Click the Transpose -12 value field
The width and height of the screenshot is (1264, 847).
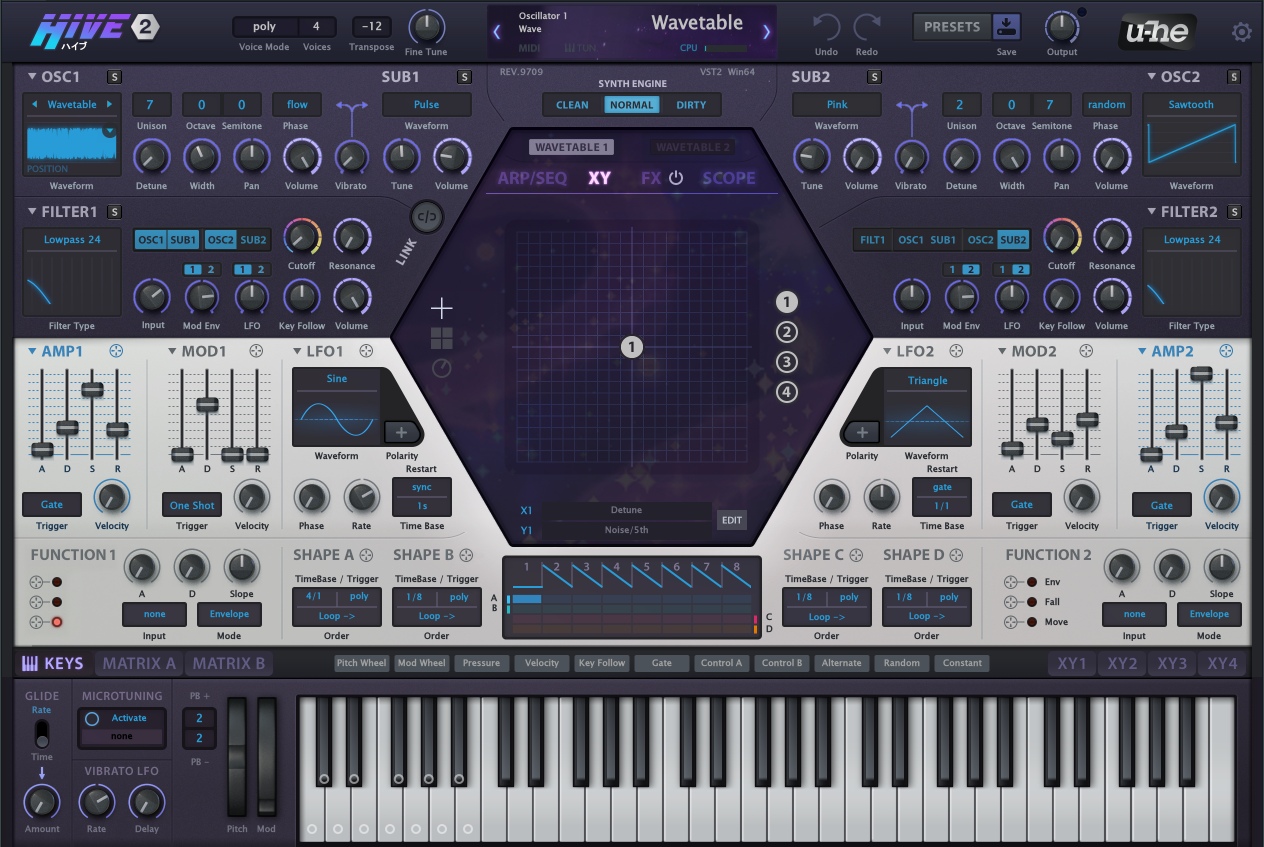tap(372, 27)
